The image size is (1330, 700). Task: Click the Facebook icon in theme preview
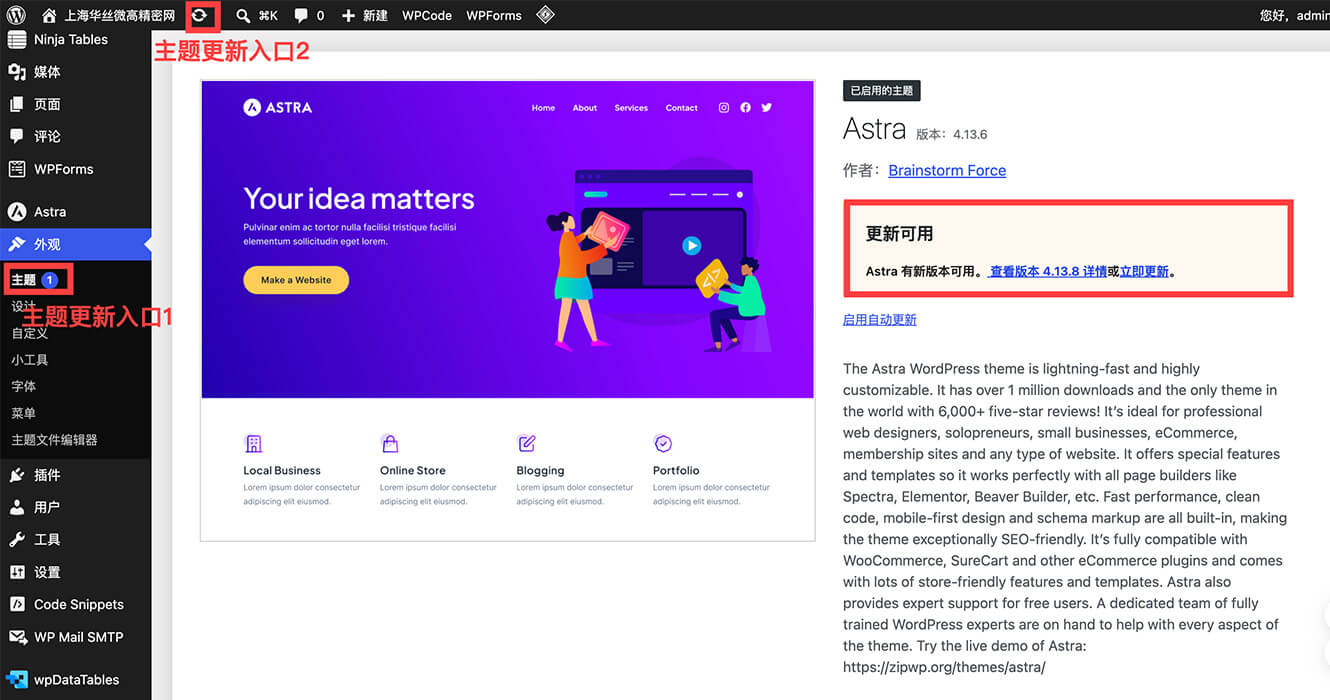tap(745, 107)
